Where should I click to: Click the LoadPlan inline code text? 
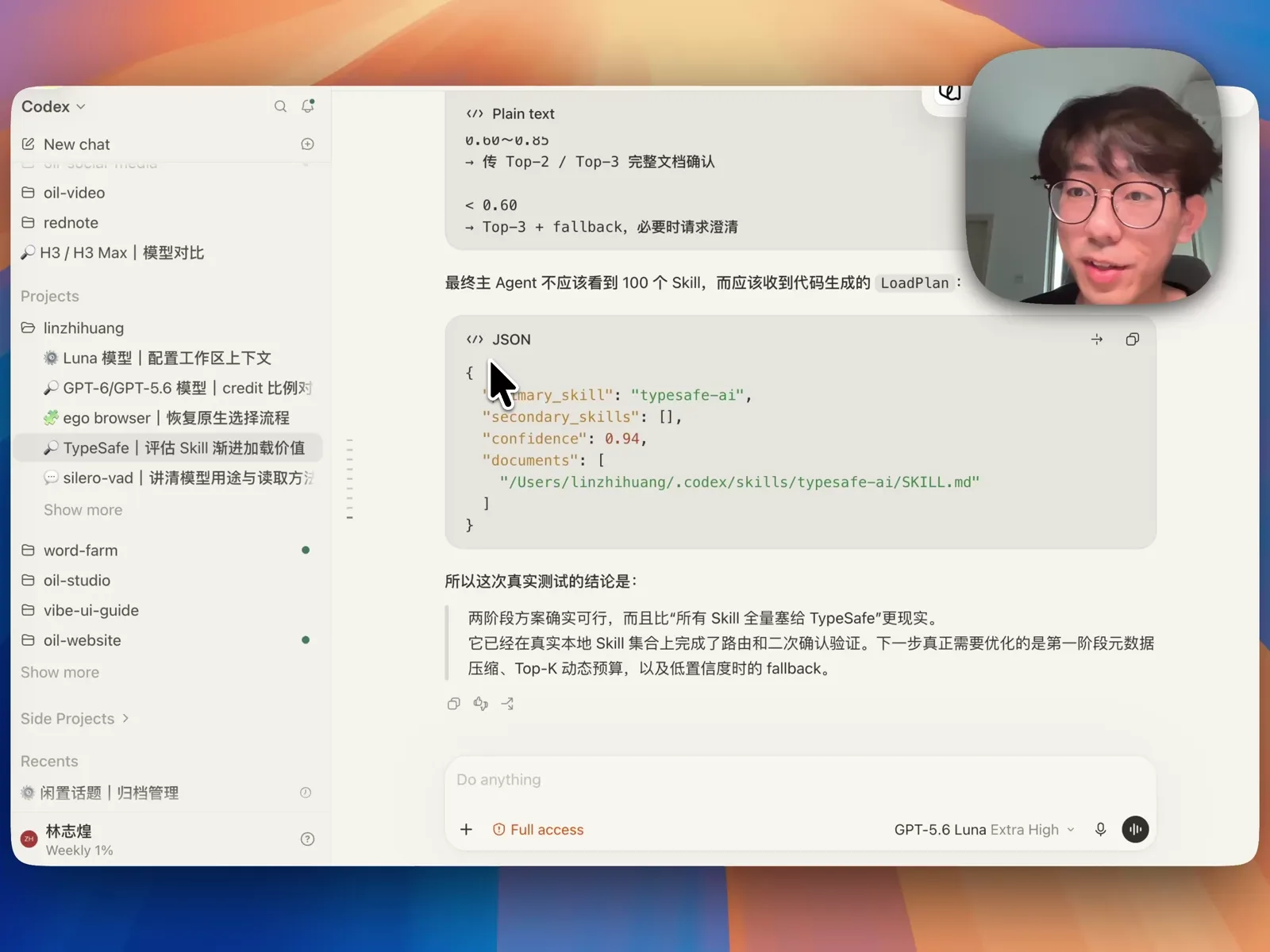pyautogui.click(x=914, y=283)
